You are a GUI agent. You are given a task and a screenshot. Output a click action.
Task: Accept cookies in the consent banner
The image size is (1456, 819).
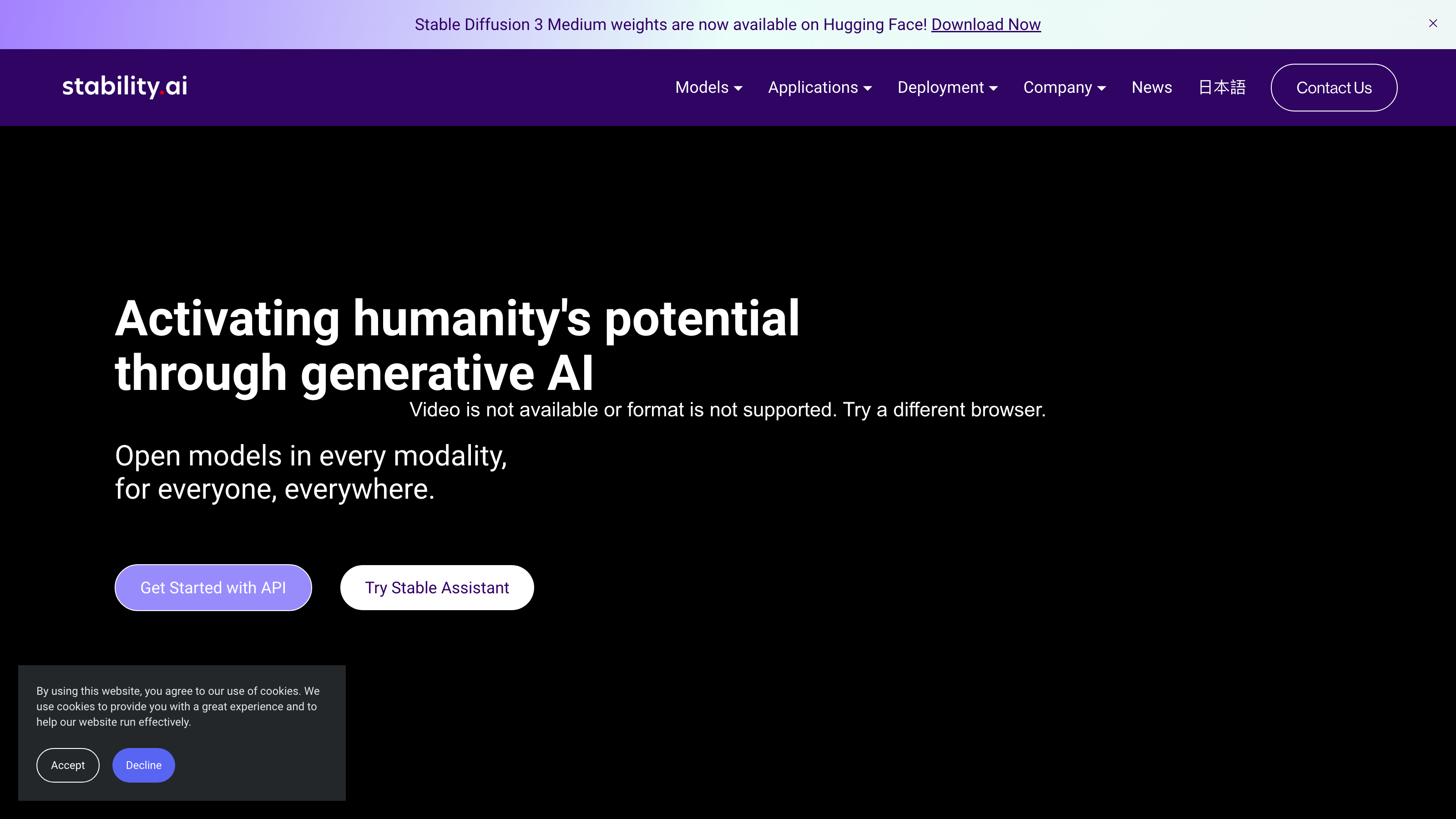68,765
